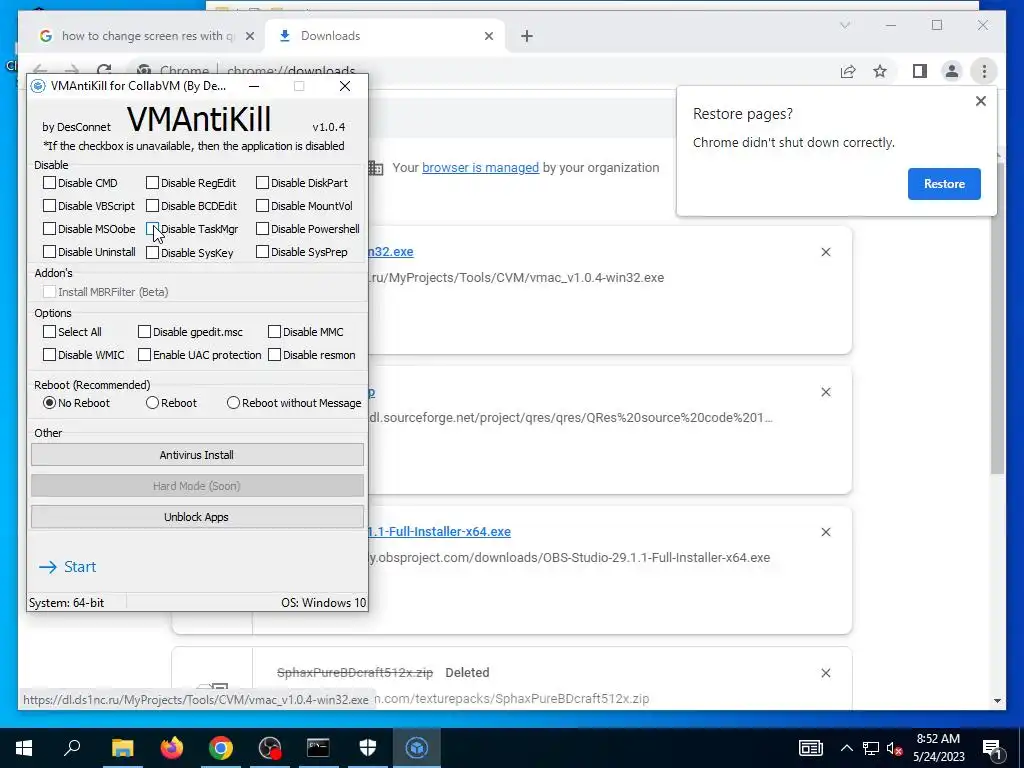Image resolution: width=1024 pixels, height=768 pixels.
Task: Open Chrome three-dot menu
Action: pyautogui.click(x=984, y=71)
